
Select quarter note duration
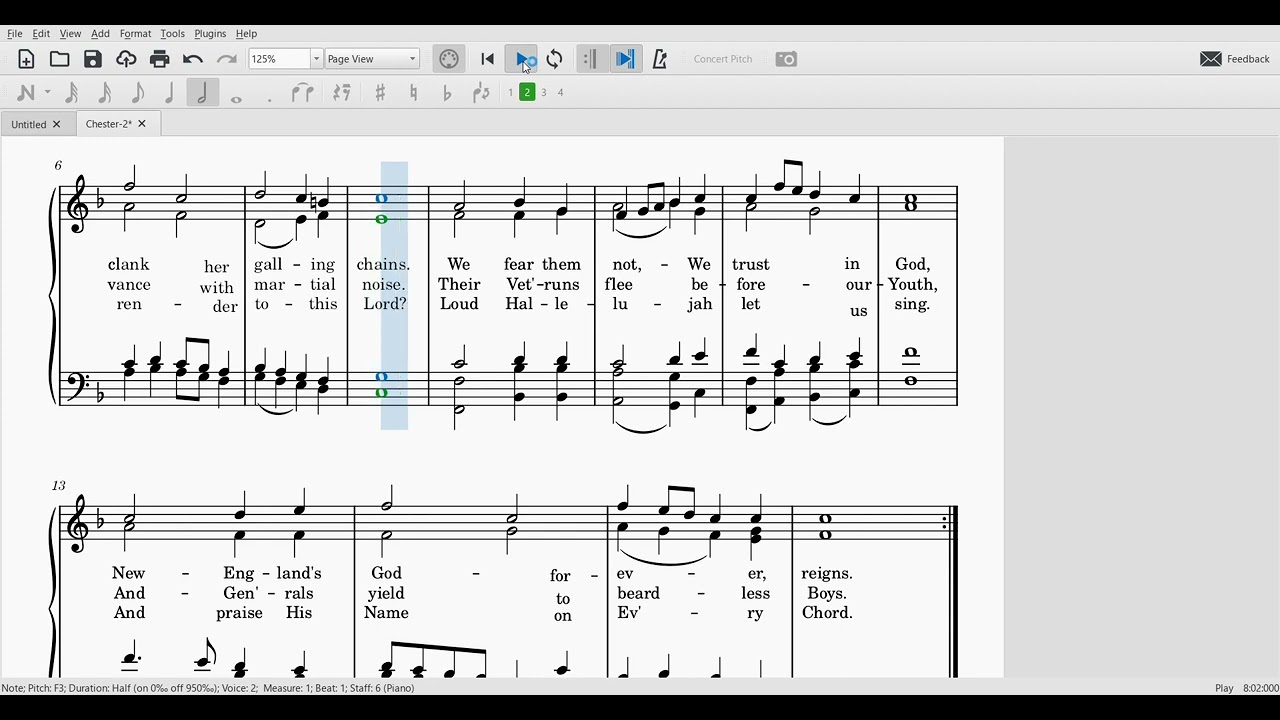(x=203, y=93)
